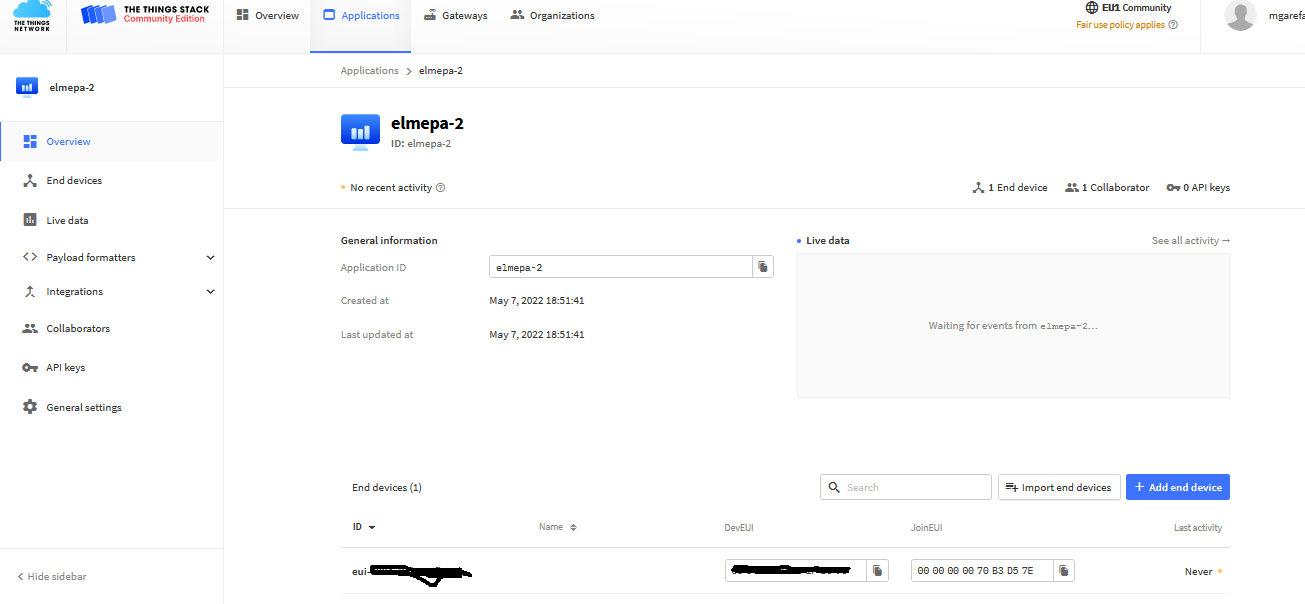Open Fair use policy applies link

click(x=1126, y=25)
